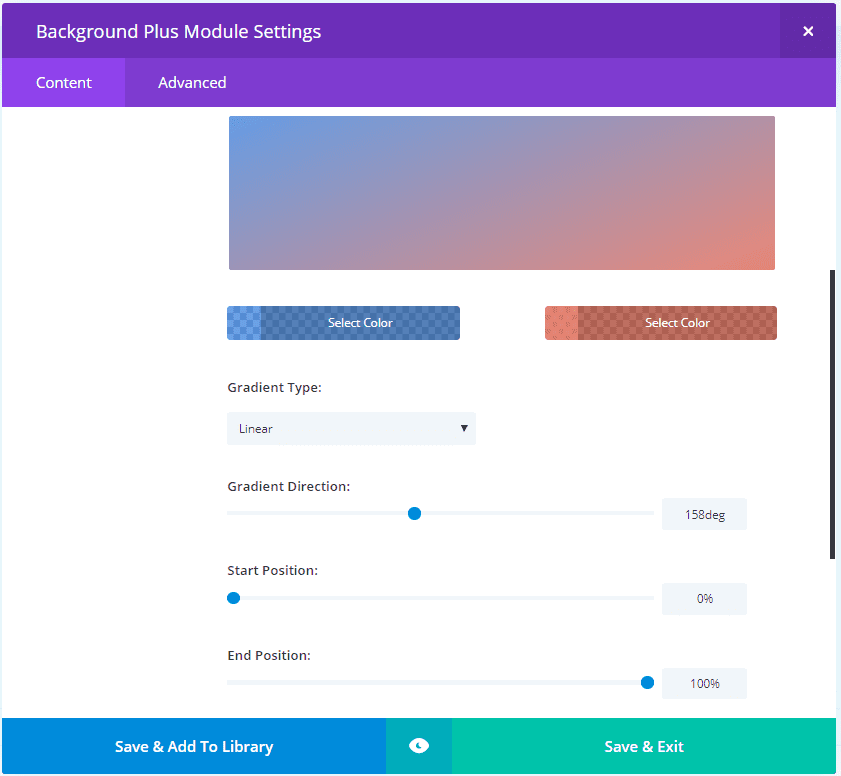Select the red gradient end color
The image size is (841, 776).
coord(677,323)
